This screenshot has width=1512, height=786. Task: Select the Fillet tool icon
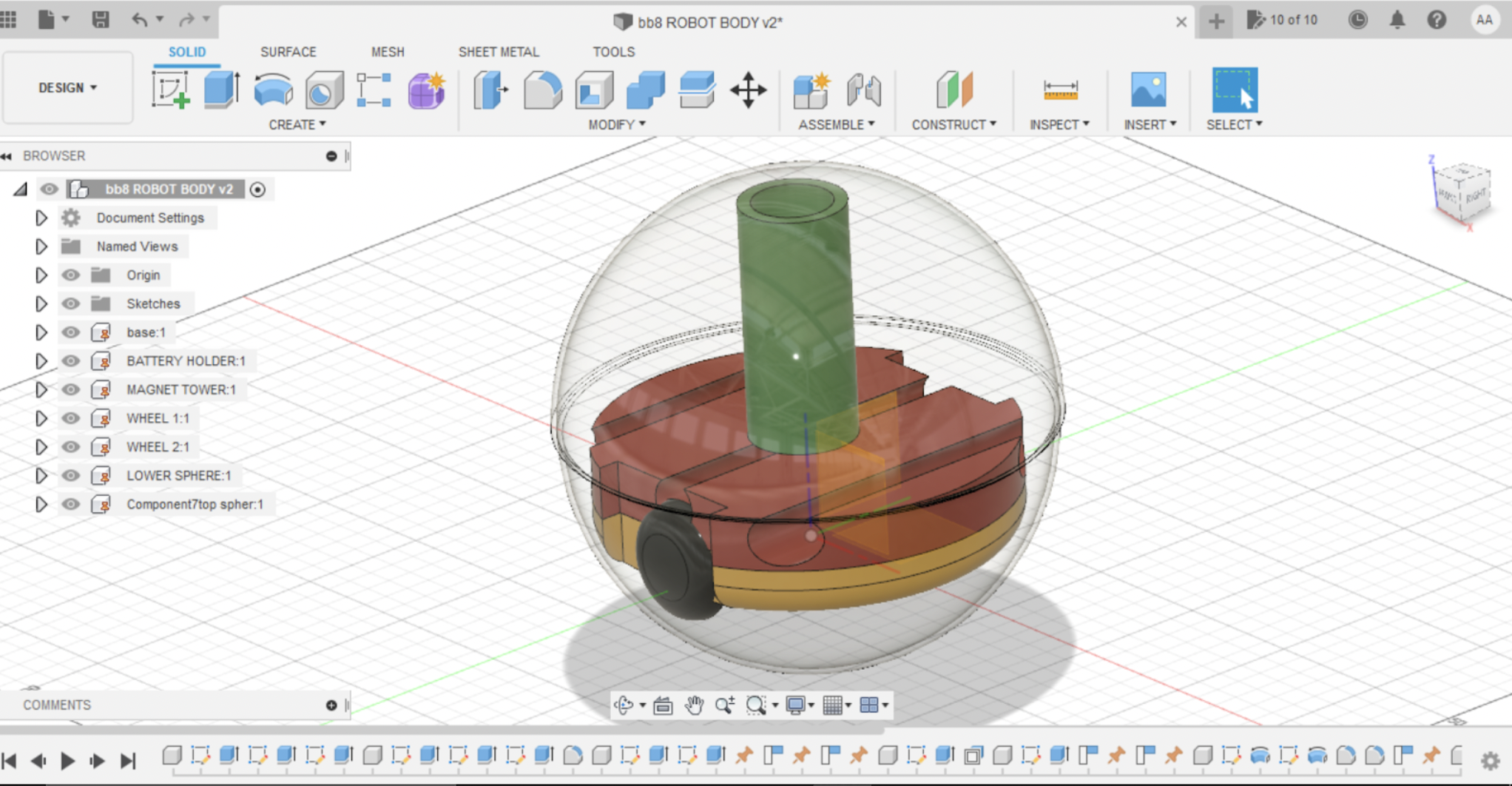point(542,90)
